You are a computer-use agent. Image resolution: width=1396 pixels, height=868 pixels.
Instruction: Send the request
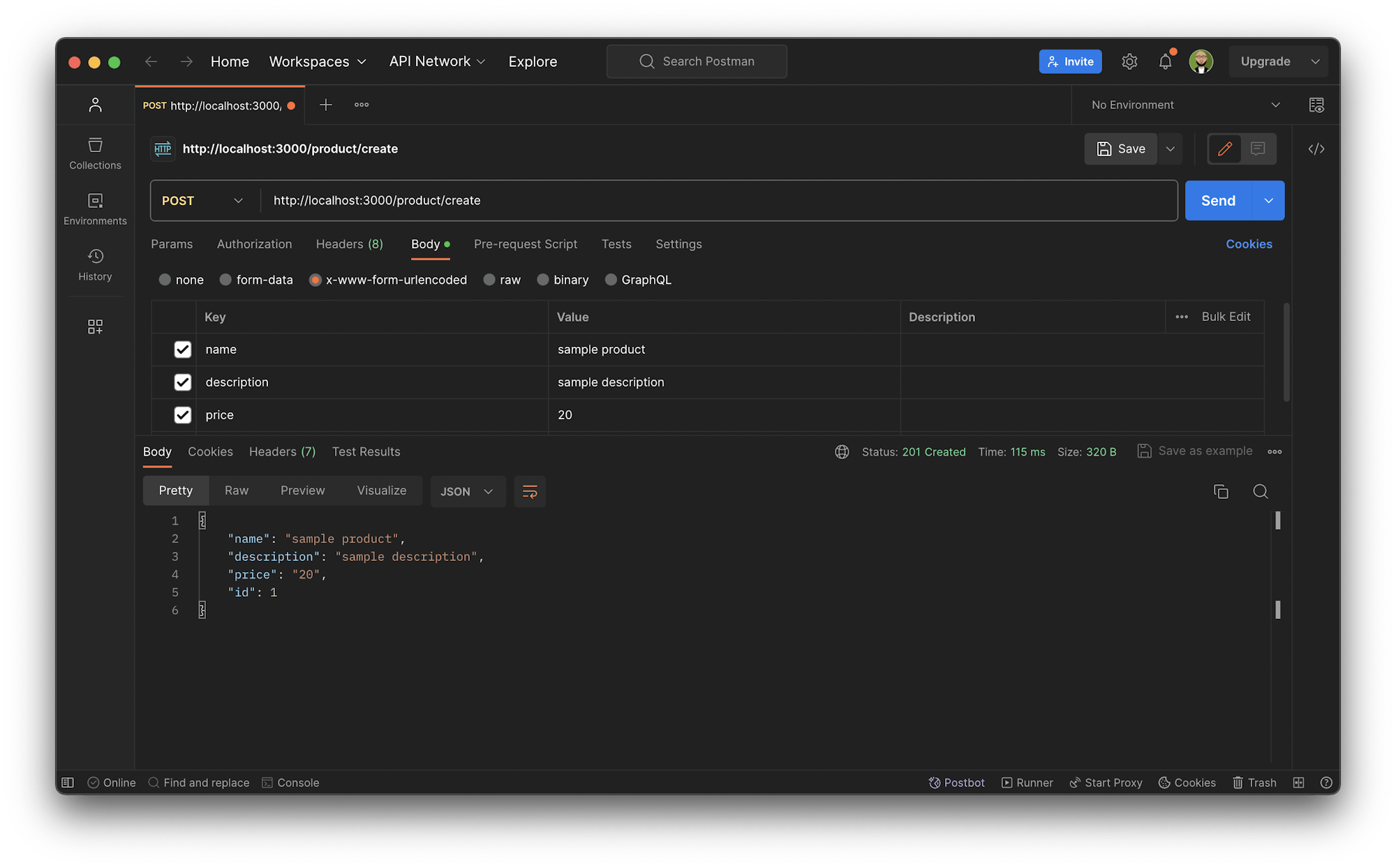[1217, 200]
